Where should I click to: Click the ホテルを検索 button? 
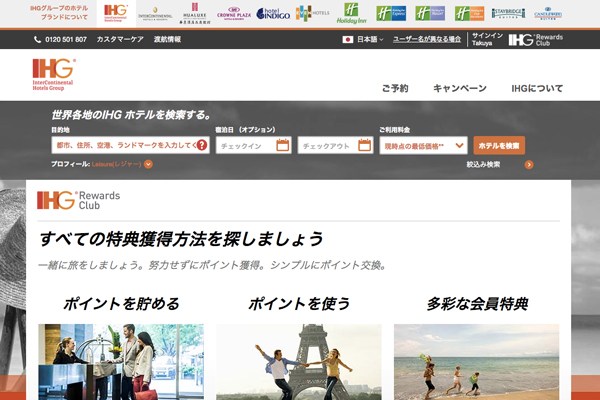(x=499, y=145)
